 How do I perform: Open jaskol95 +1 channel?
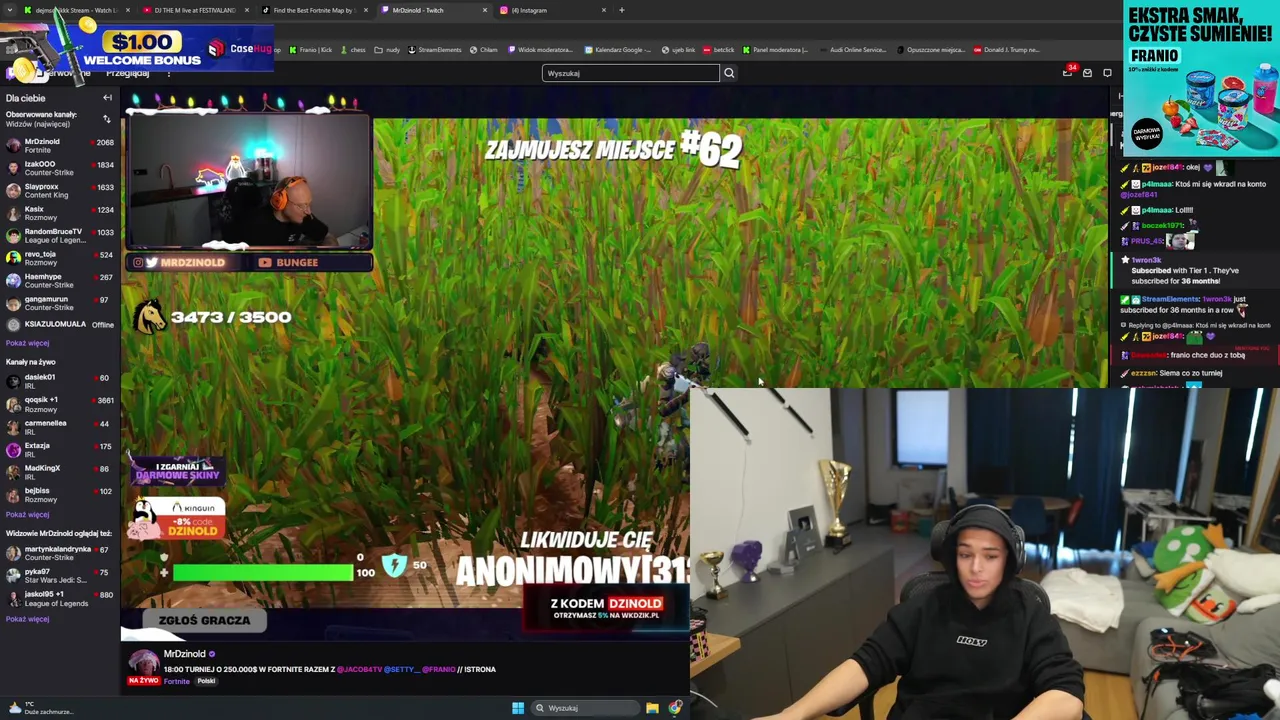pos(59,599)
